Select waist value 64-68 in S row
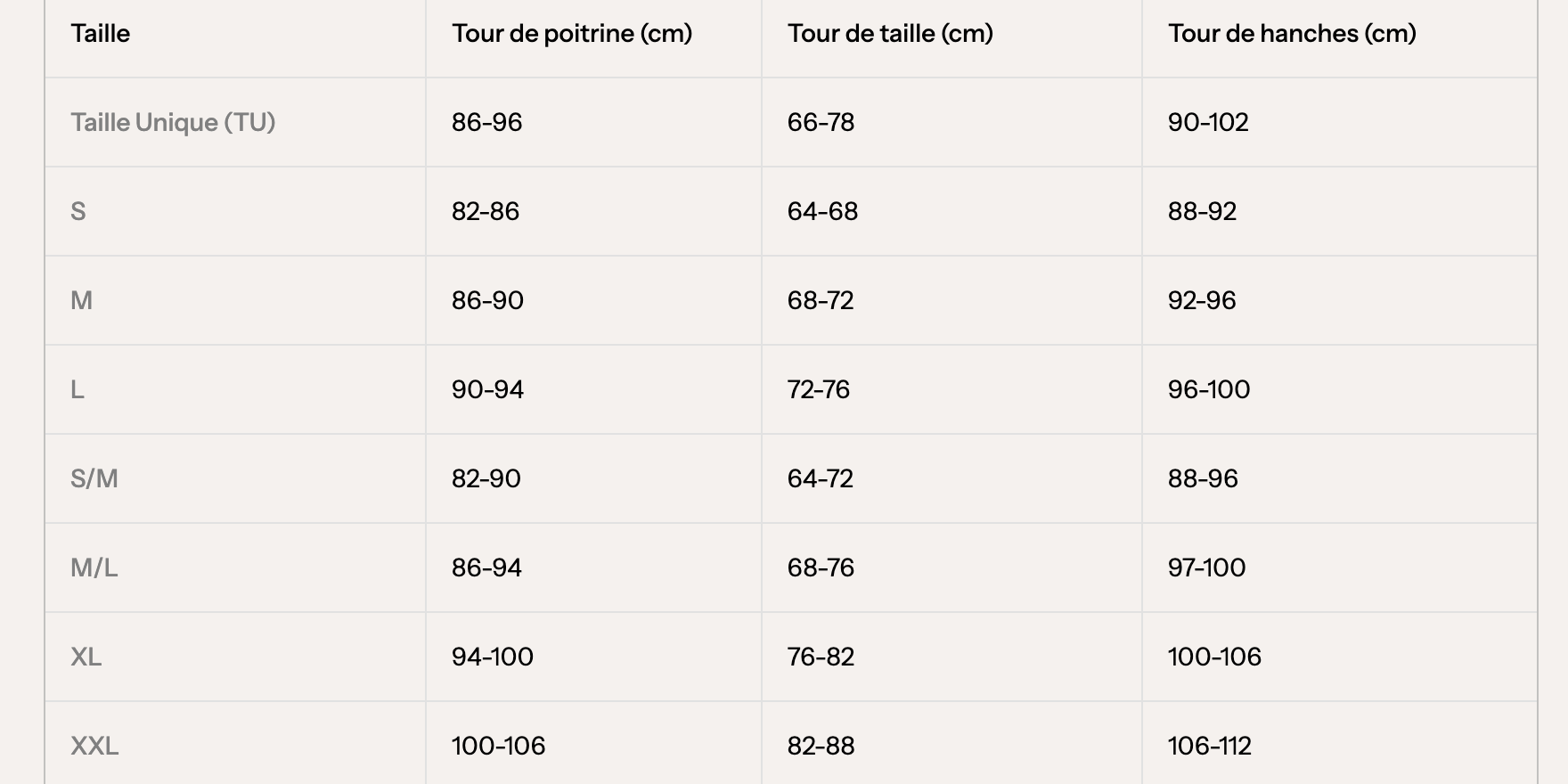The image size is (1568, 784). coord(822,211)
